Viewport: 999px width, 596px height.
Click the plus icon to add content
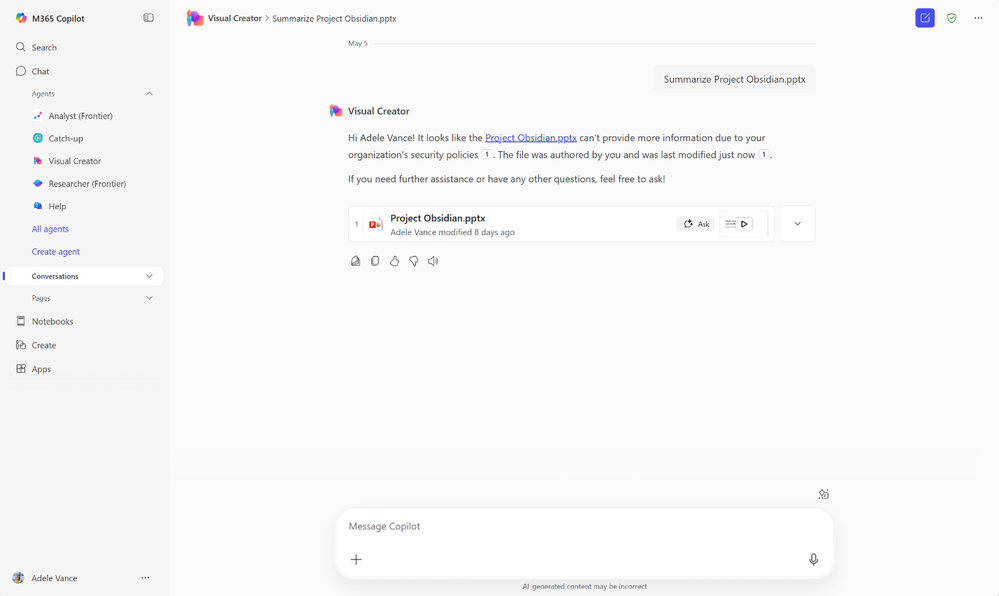356,559
